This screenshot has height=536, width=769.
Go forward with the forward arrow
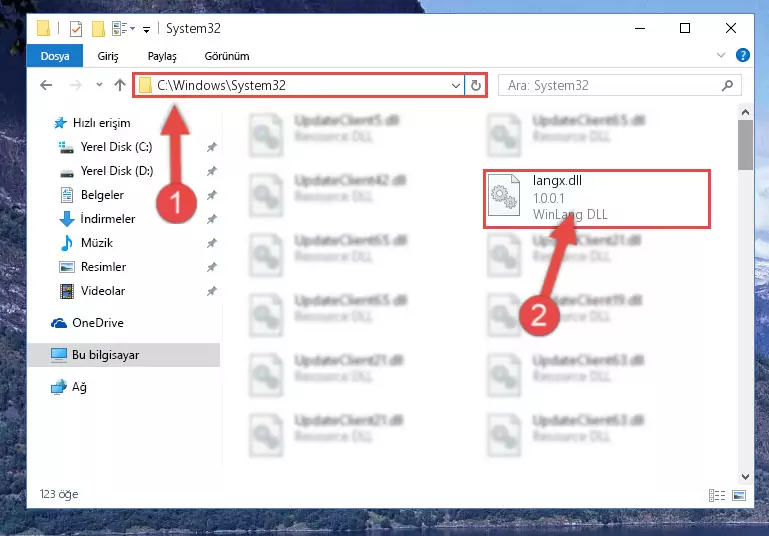tap(76, 85)
